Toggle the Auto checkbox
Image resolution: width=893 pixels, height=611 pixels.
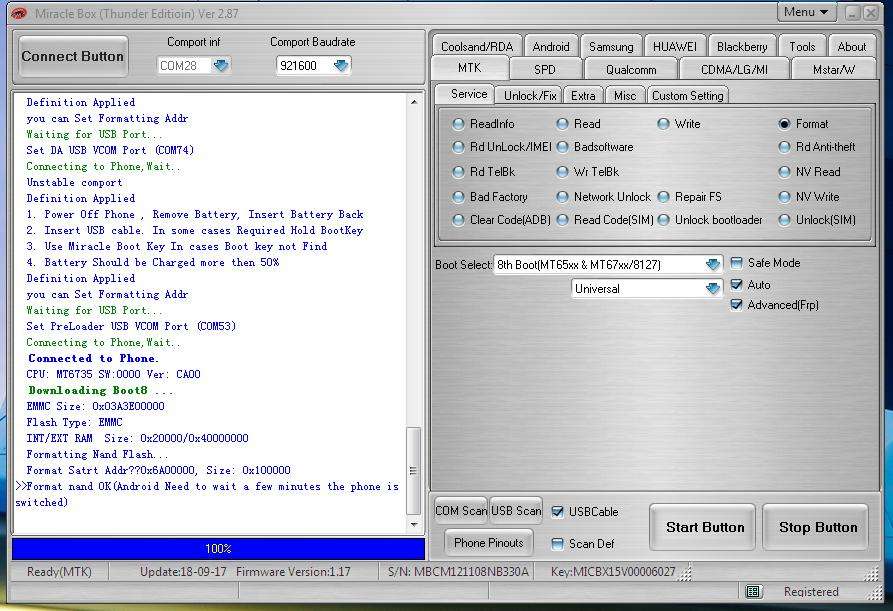(736, 284)
